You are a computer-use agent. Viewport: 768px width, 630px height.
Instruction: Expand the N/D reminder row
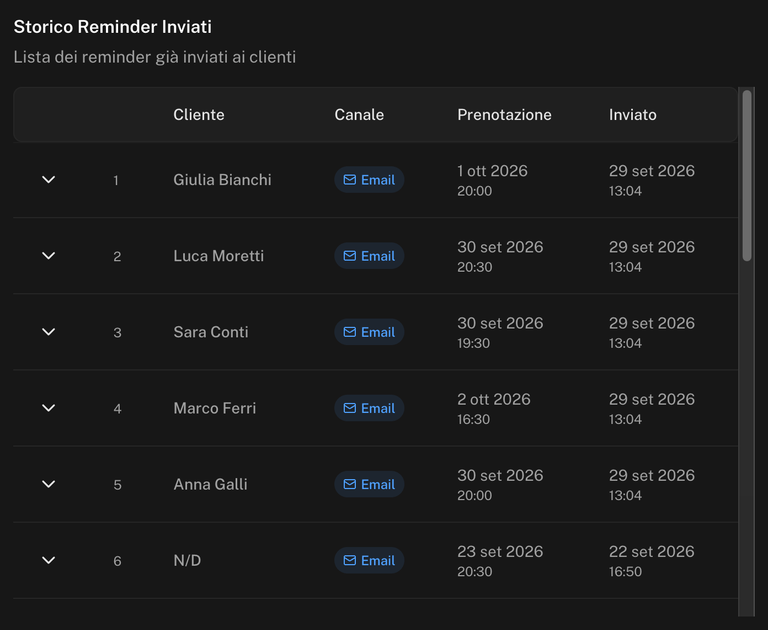(48, 560)
